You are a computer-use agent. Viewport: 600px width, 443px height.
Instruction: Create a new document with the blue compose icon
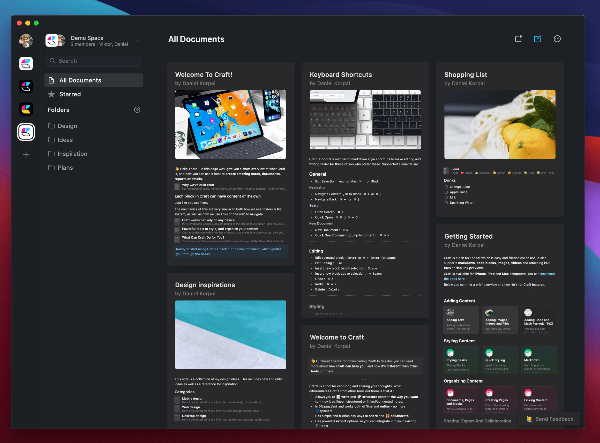click(x=538, y=39)
